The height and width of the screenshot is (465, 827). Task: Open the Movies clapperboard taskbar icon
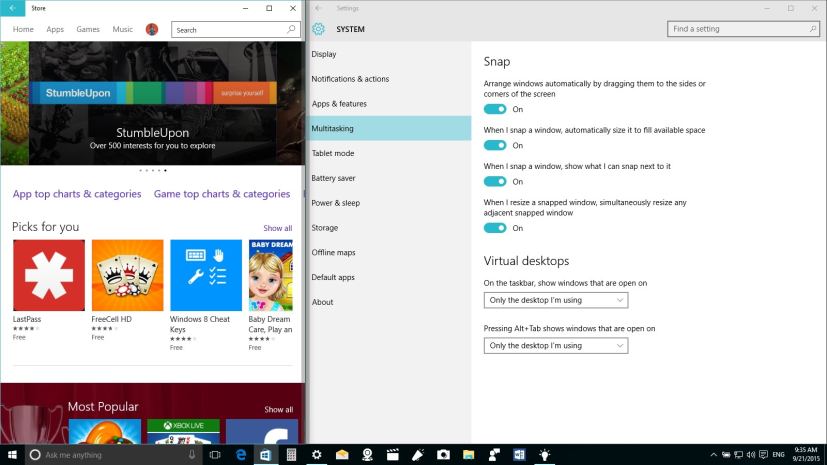[x=392, y=454]
